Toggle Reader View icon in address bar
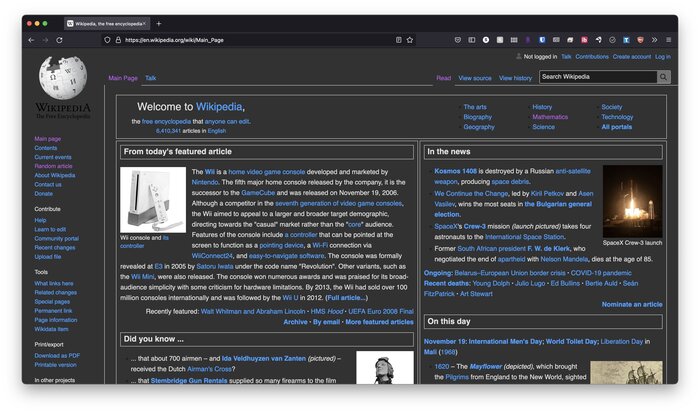 [x=399, y=40]
